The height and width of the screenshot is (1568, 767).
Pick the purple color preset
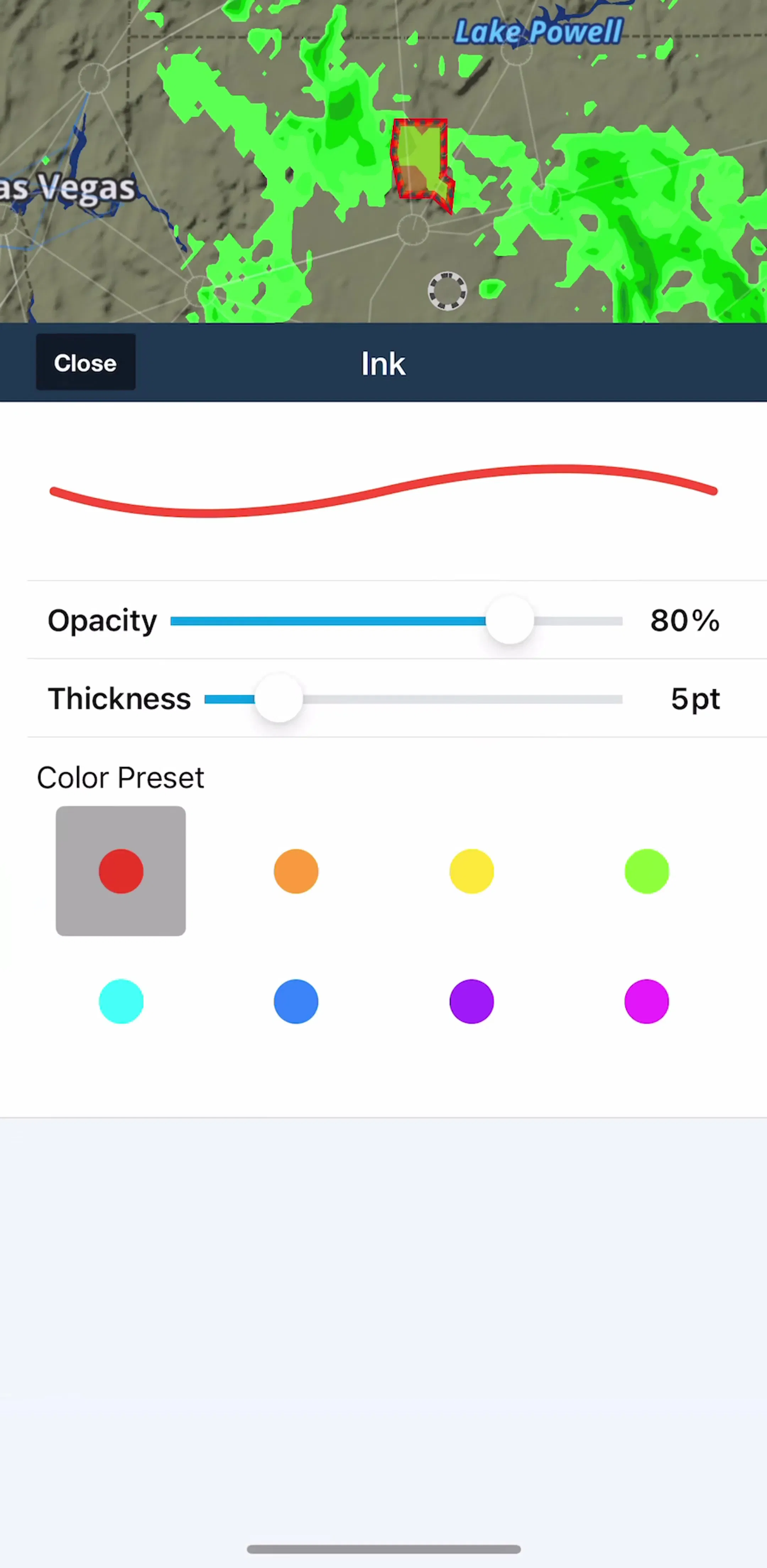(x=472, y=1001)
